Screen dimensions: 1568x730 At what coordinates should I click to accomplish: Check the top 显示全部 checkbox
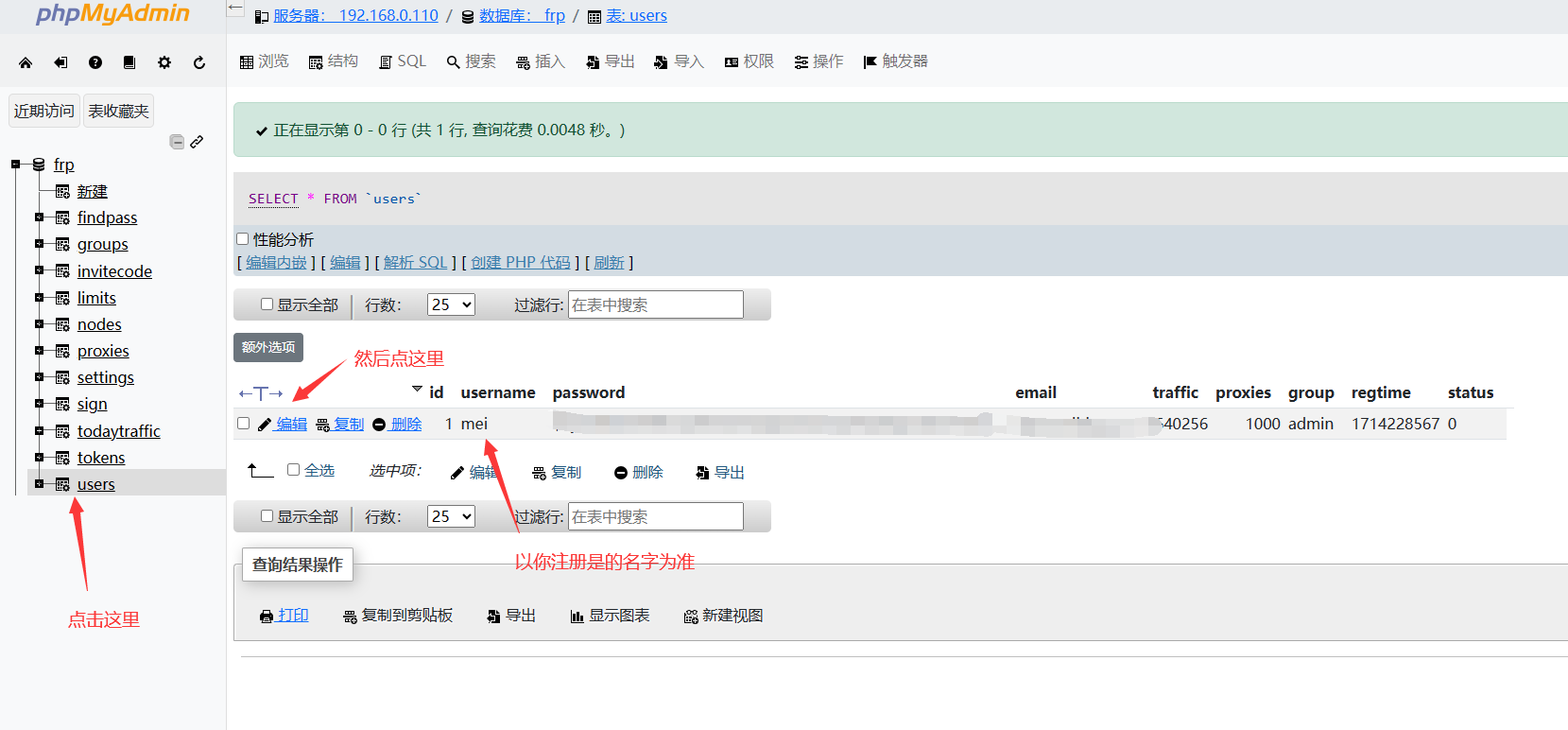point(267,304)
